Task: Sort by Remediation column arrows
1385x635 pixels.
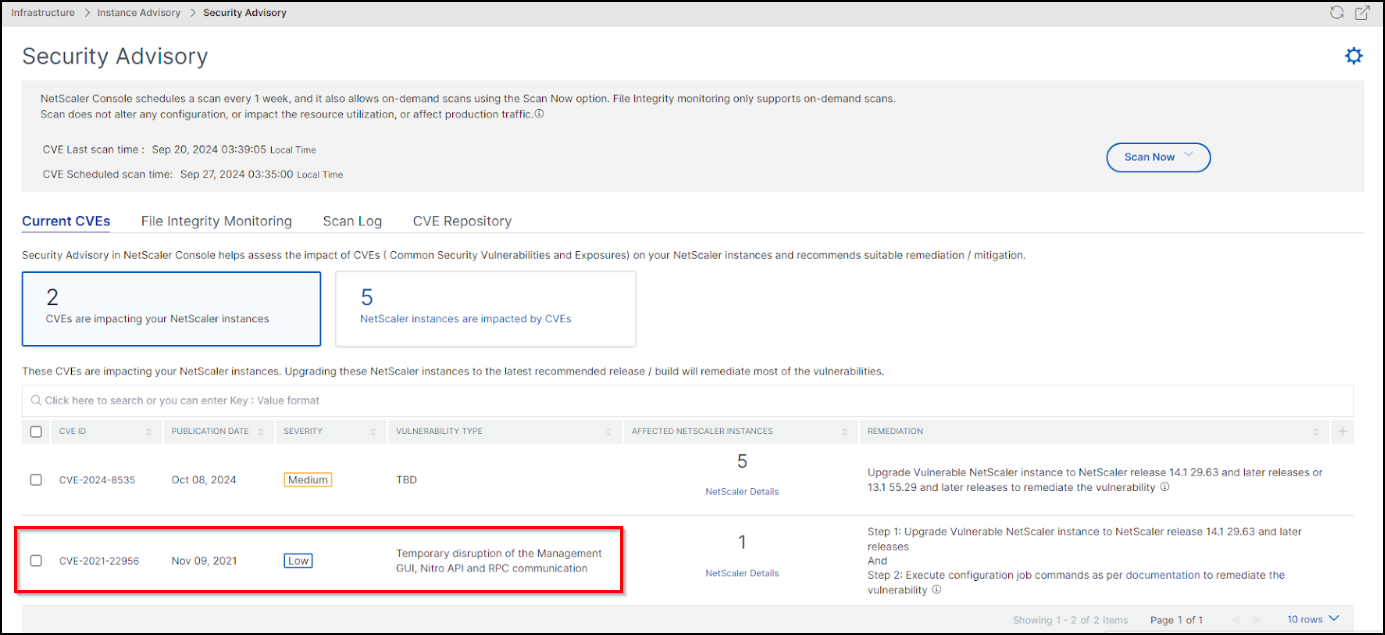Action: (x=1316, y=431)
